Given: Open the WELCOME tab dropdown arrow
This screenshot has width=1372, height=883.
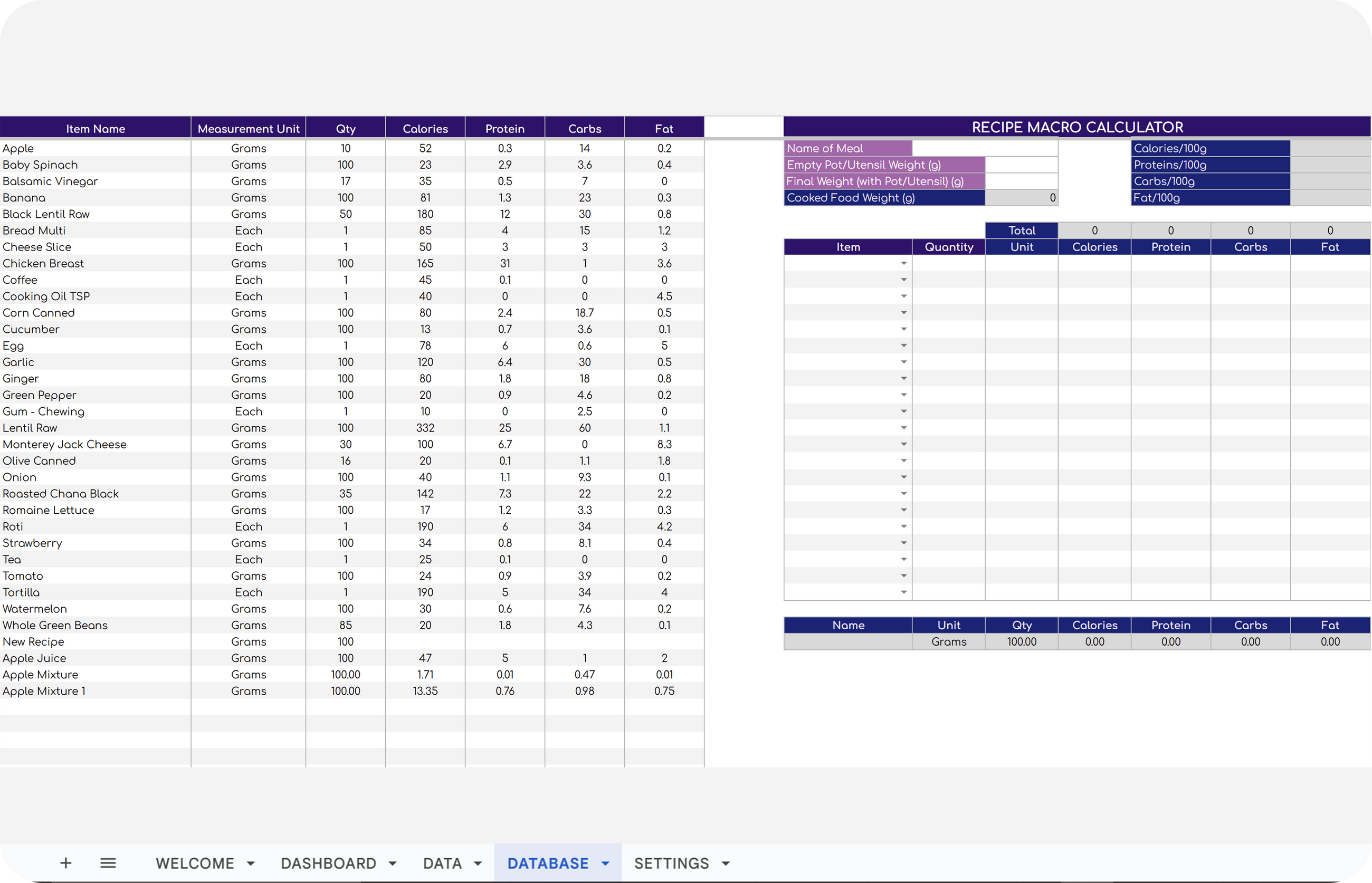Looking at the screenshot, I should coord(251,863).
